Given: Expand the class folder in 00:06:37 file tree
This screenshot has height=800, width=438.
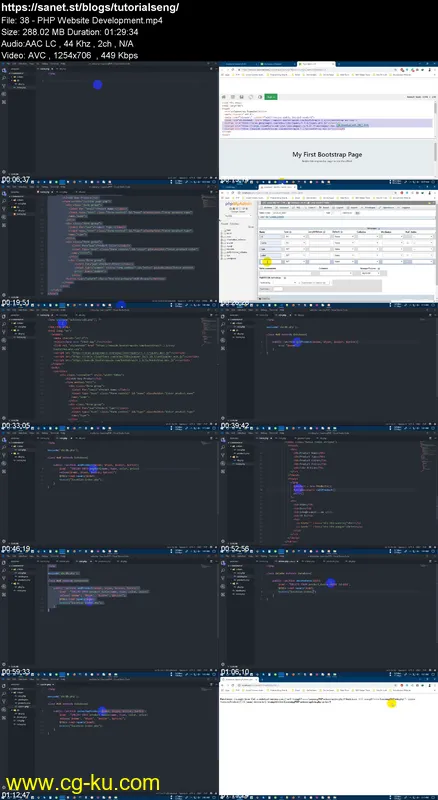Looking at the screenshot, I should point(19,77).
